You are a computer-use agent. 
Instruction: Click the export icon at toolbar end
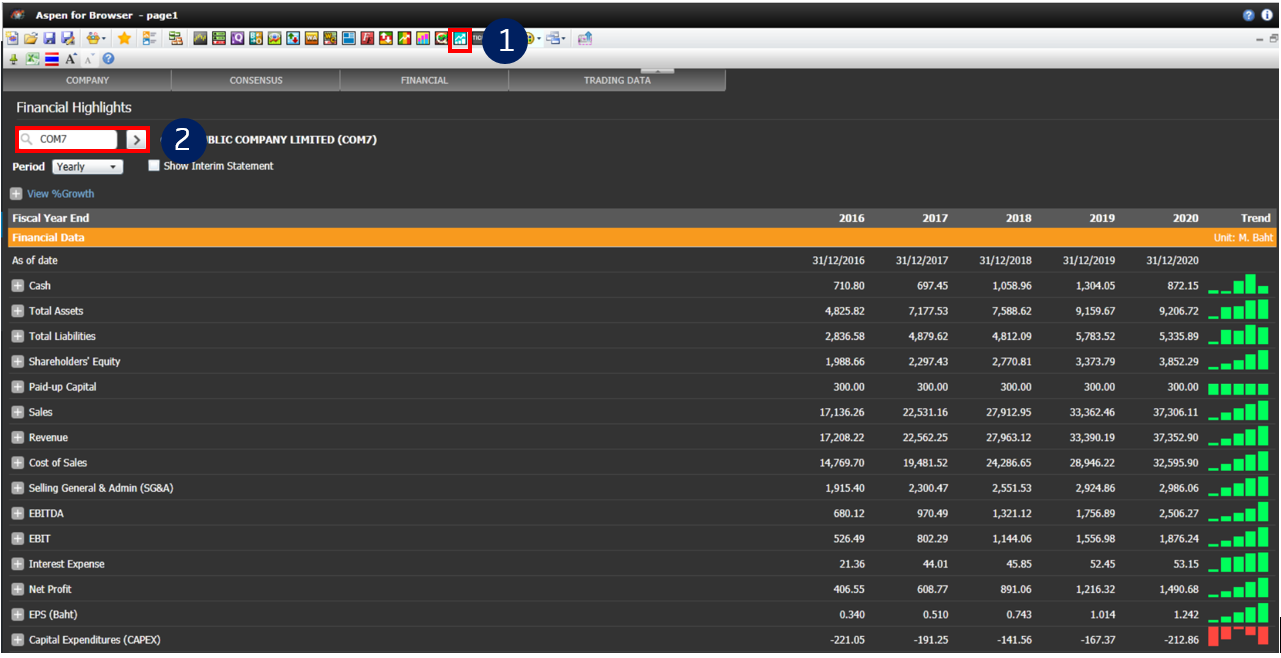[x=585, y=38]
